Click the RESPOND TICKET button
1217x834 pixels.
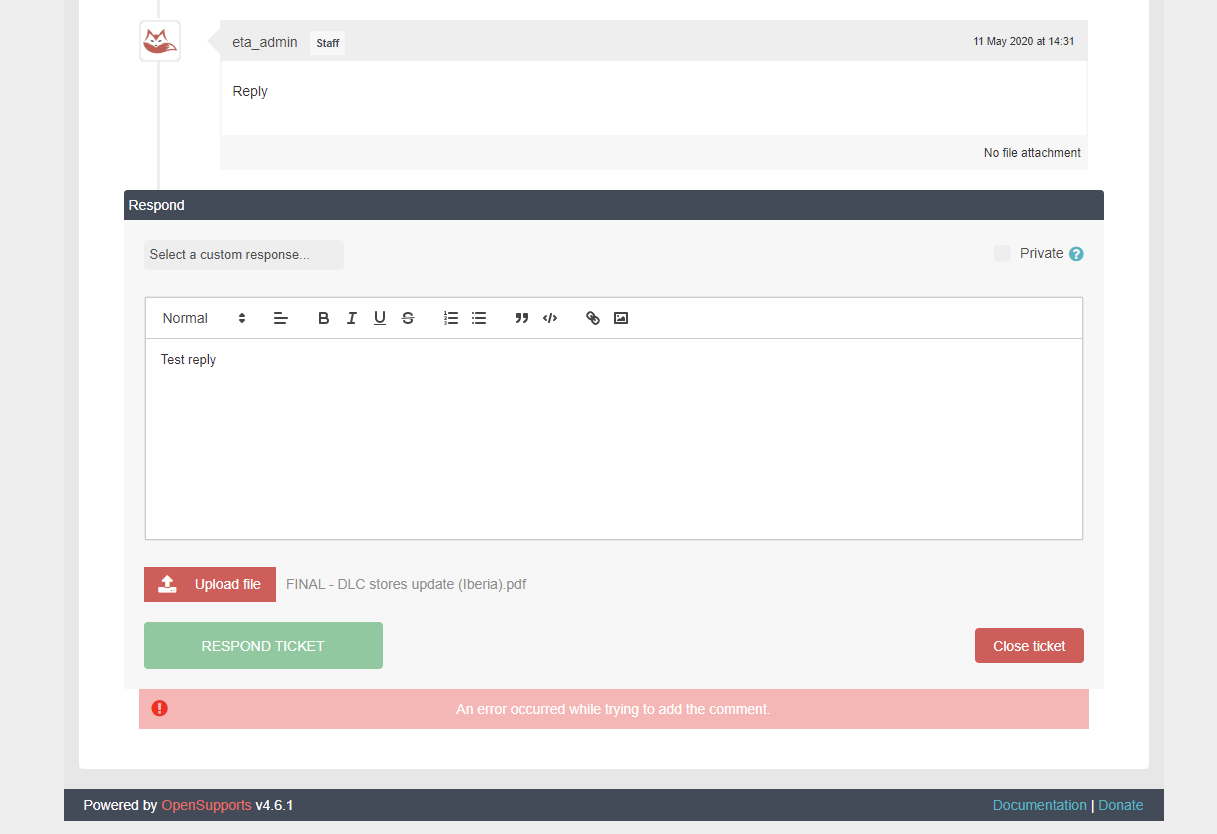(263, 645)
